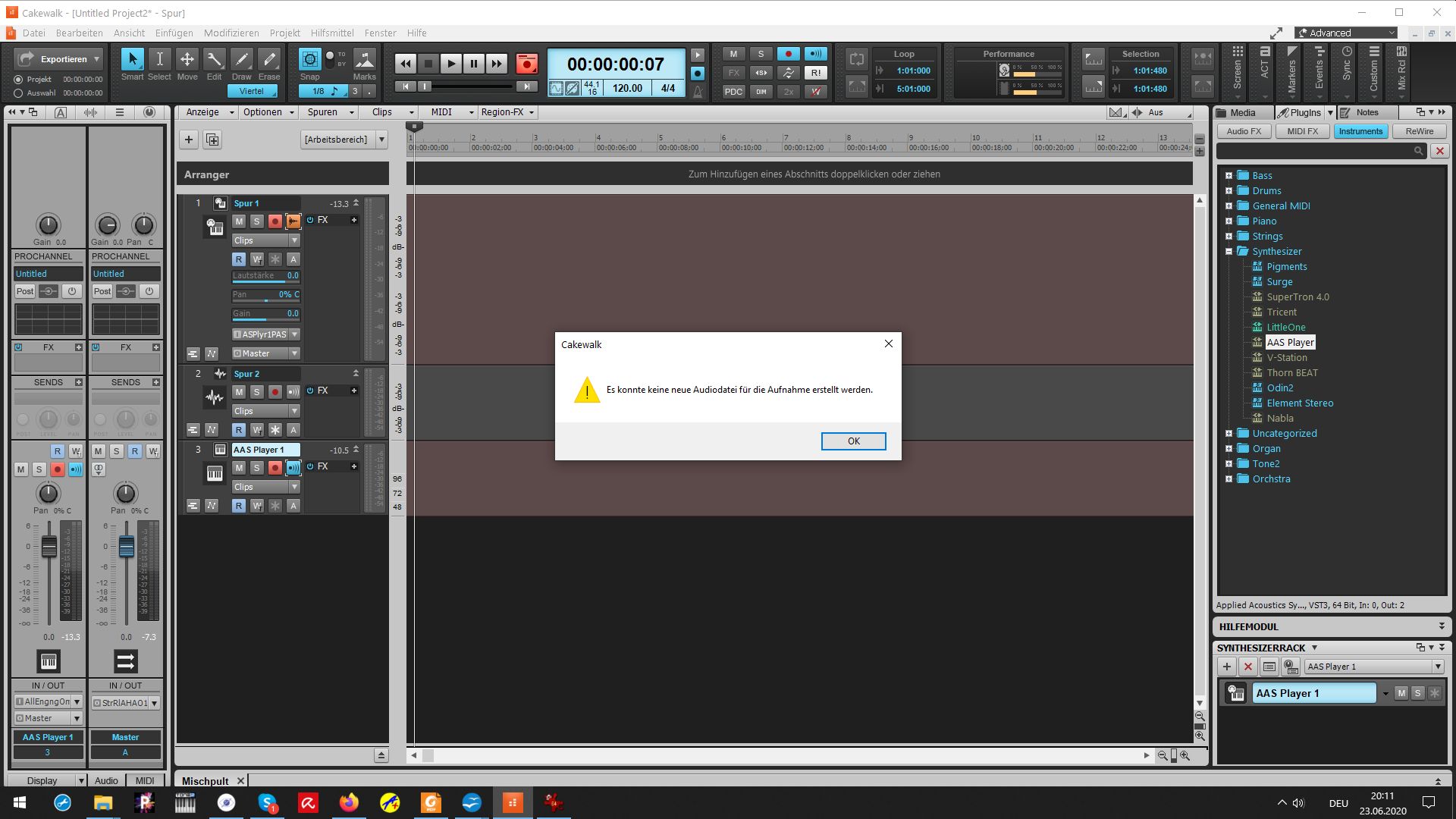Screen dimensions: 1456x819
Task: Click the Smart tool arrow icon
Action: click(132, 59)
